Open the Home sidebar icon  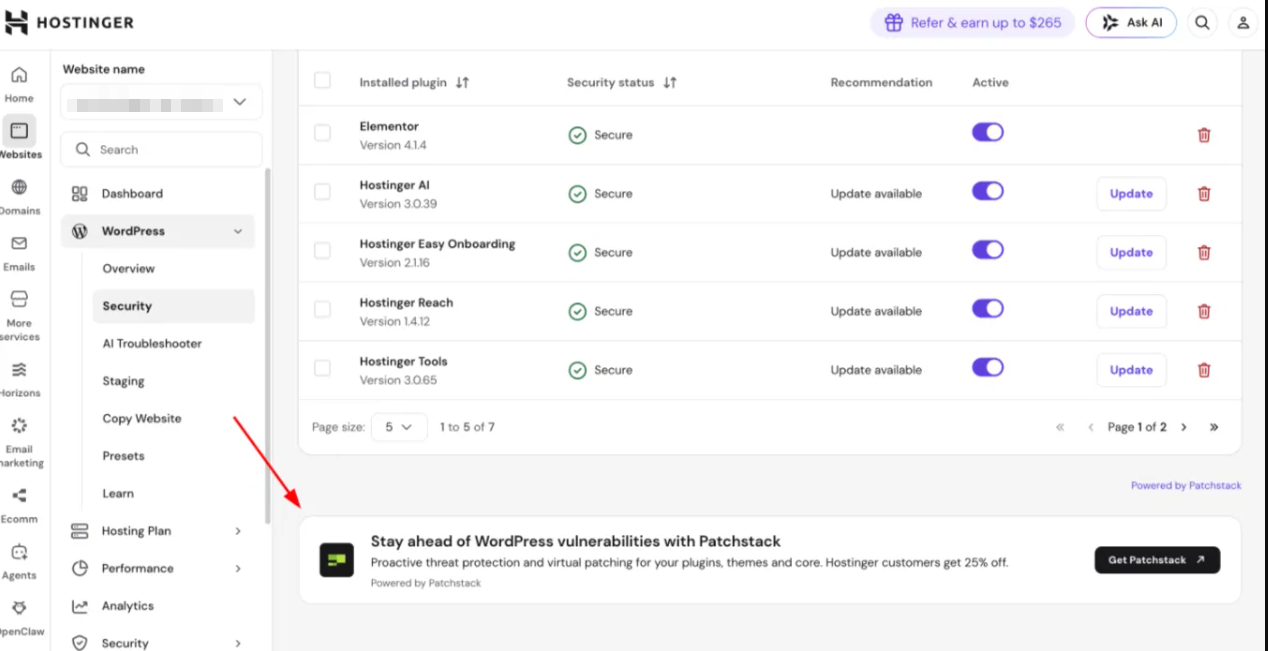coord(19,76)
